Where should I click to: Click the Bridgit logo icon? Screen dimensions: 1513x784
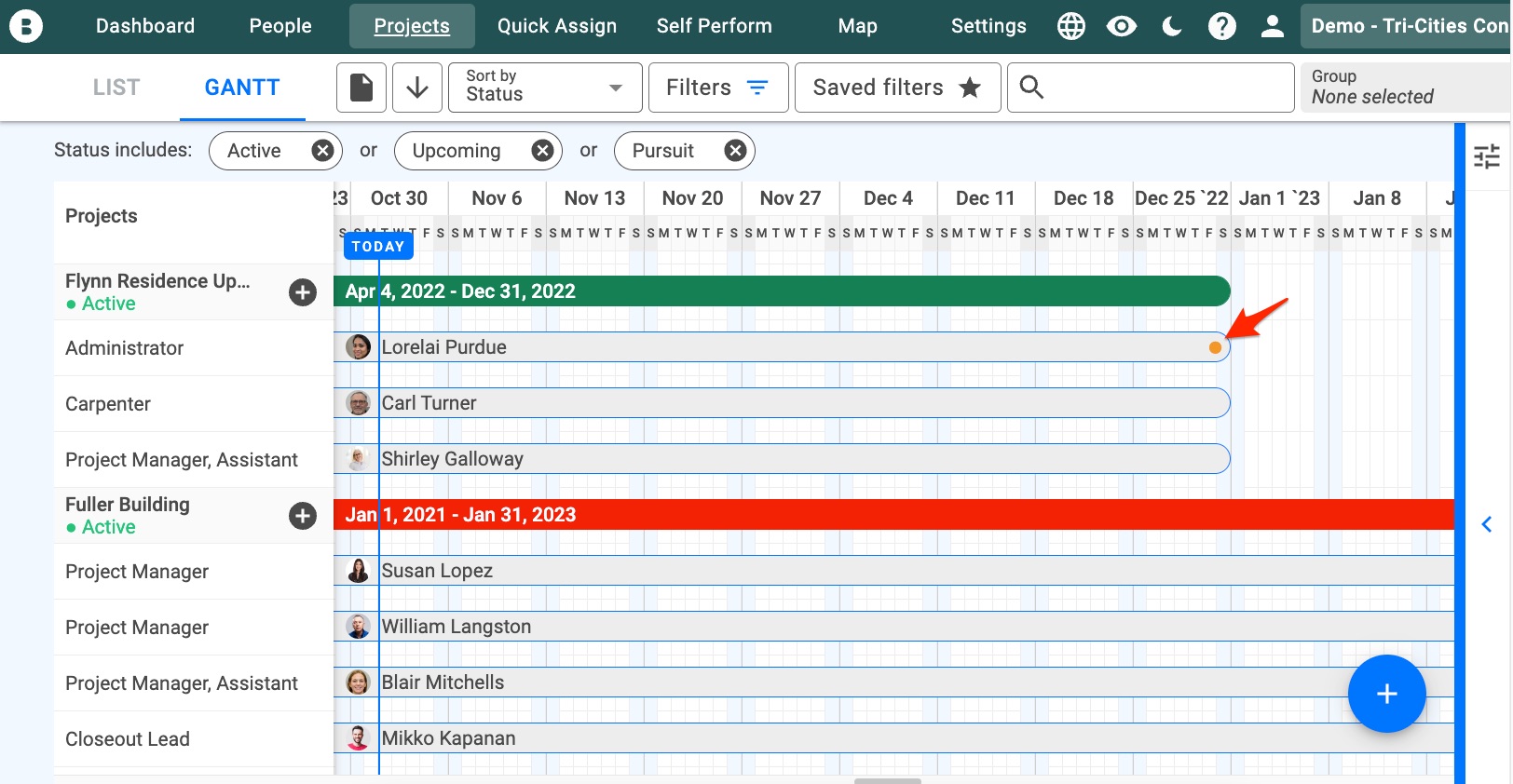coord(26,26)
